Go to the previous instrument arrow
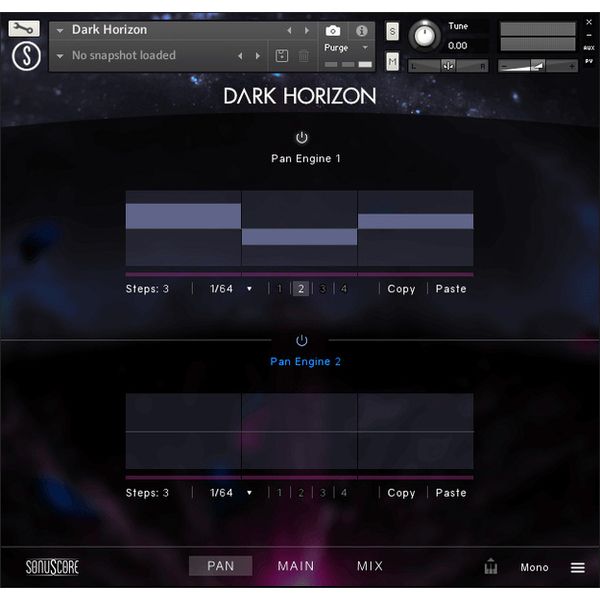The height and width of the screenshot is (600, 600). pos(290,30)
